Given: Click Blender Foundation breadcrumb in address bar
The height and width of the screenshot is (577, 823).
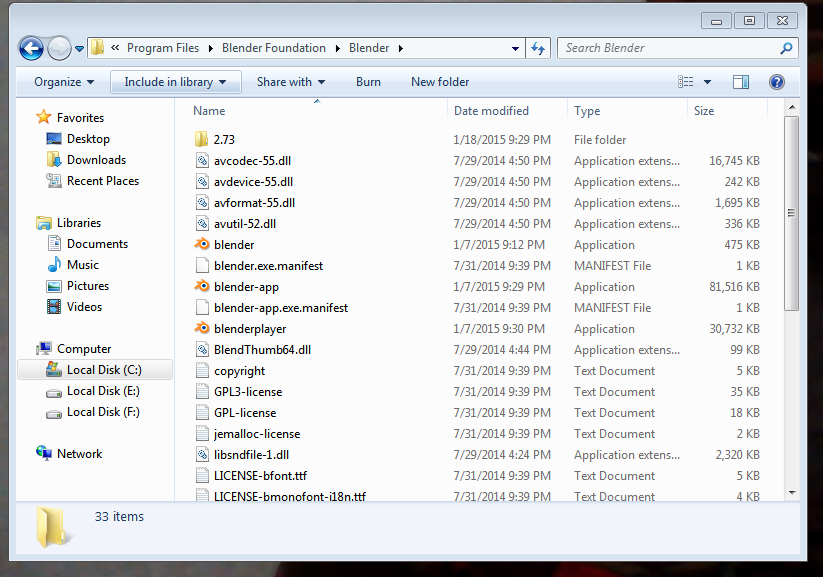Looking at the screenshot, I should (273, 48).
